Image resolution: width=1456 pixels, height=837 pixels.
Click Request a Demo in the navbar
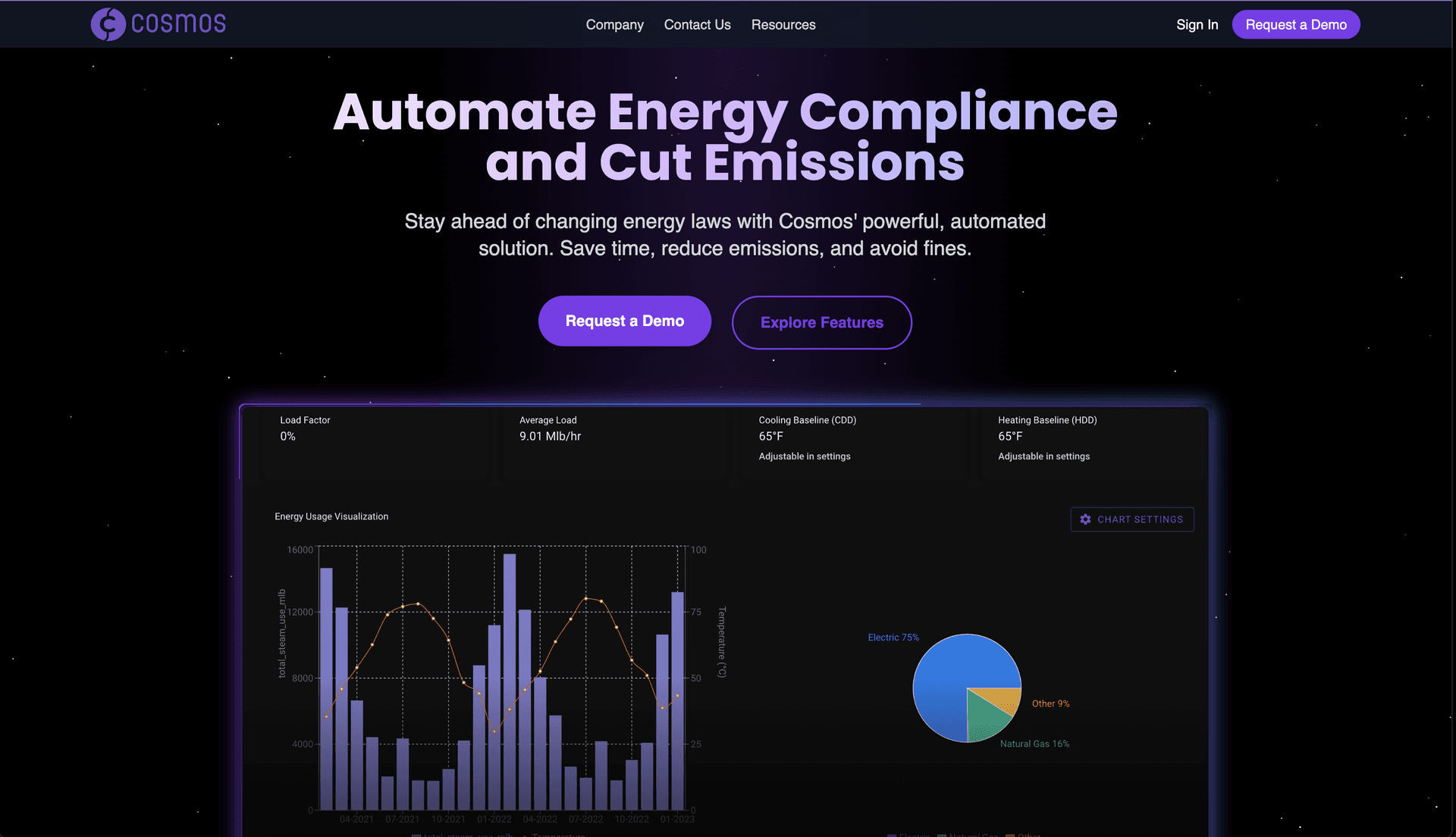point(1296,24)
